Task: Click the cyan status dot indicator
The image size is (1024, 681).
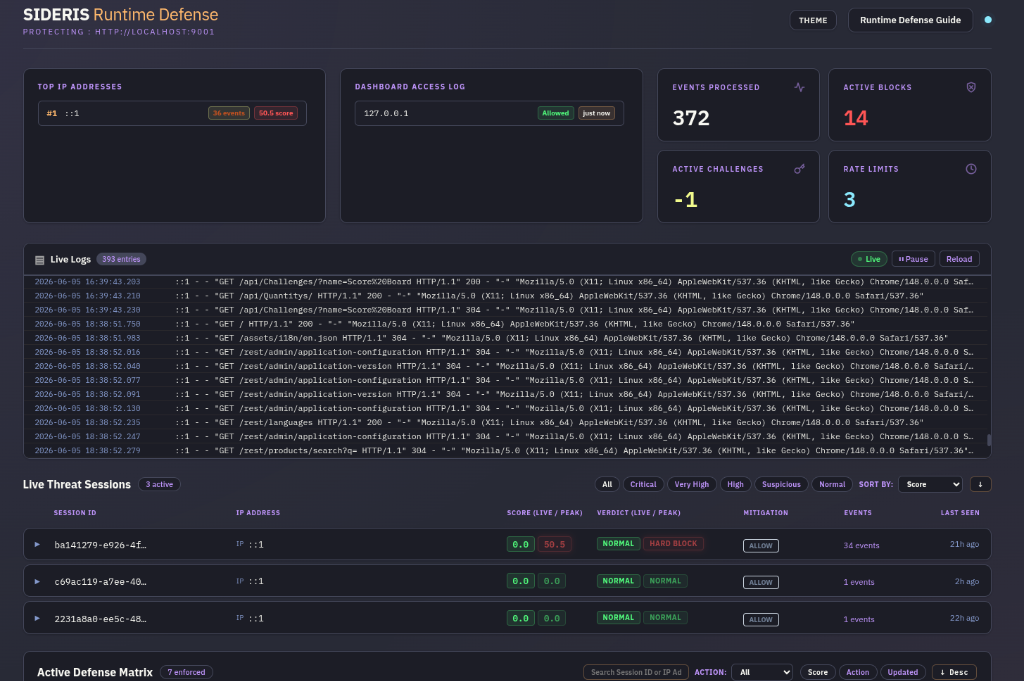Action: pyautogui.click(x=988, y=20)
